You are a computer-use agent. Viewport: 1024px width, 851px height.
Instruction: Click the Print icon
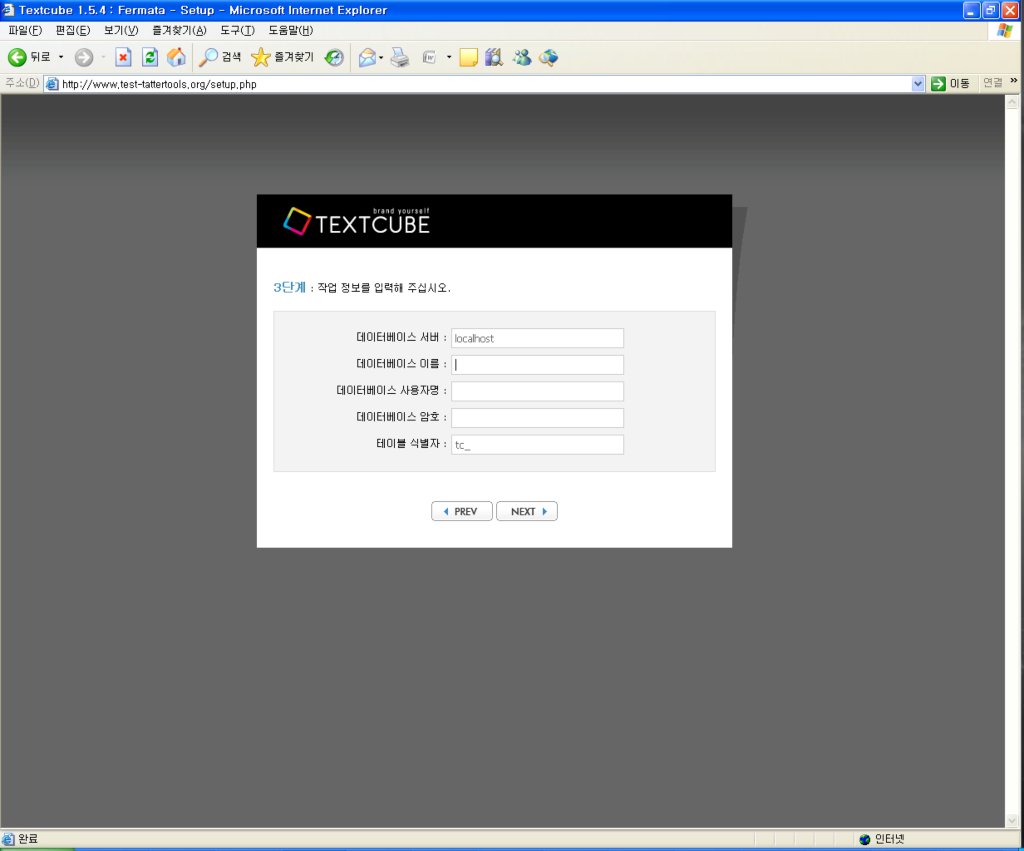tap(400, 57)
